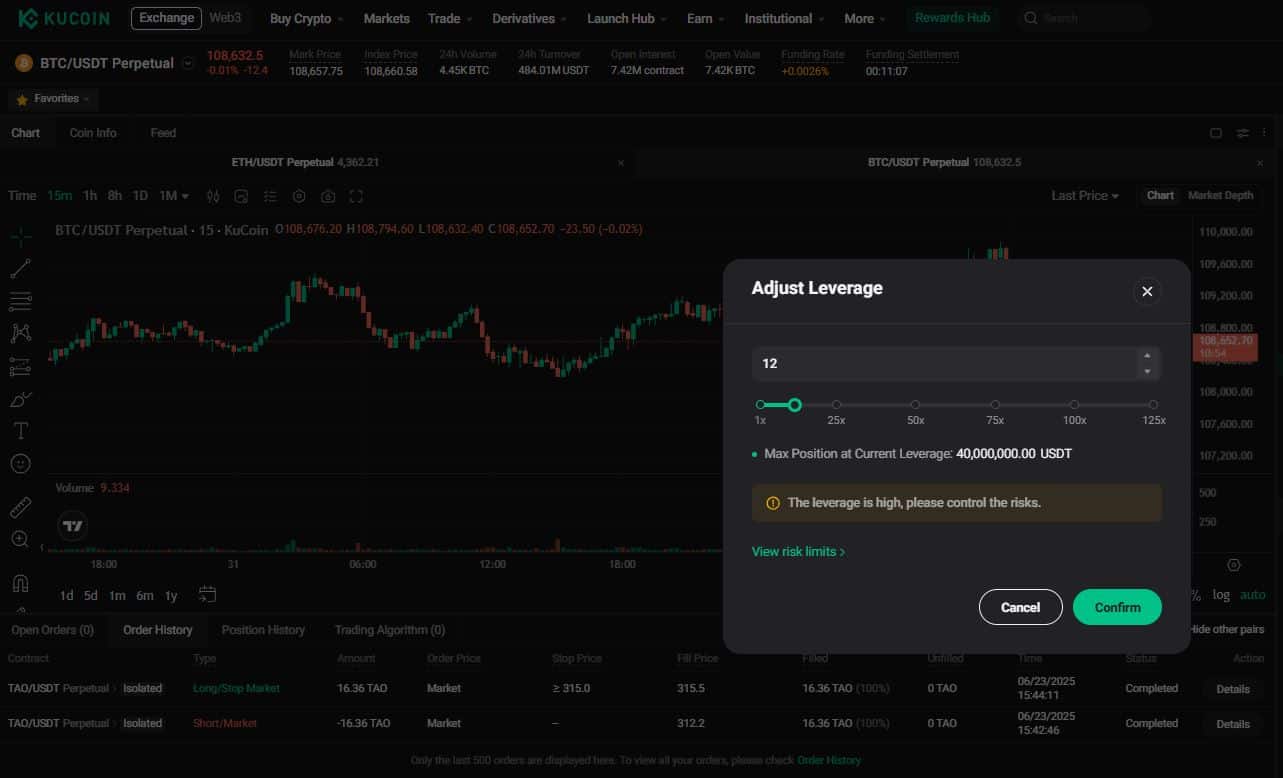Expand the Last Price dropdown
1283x778 pixels.
click(1085, 196)
